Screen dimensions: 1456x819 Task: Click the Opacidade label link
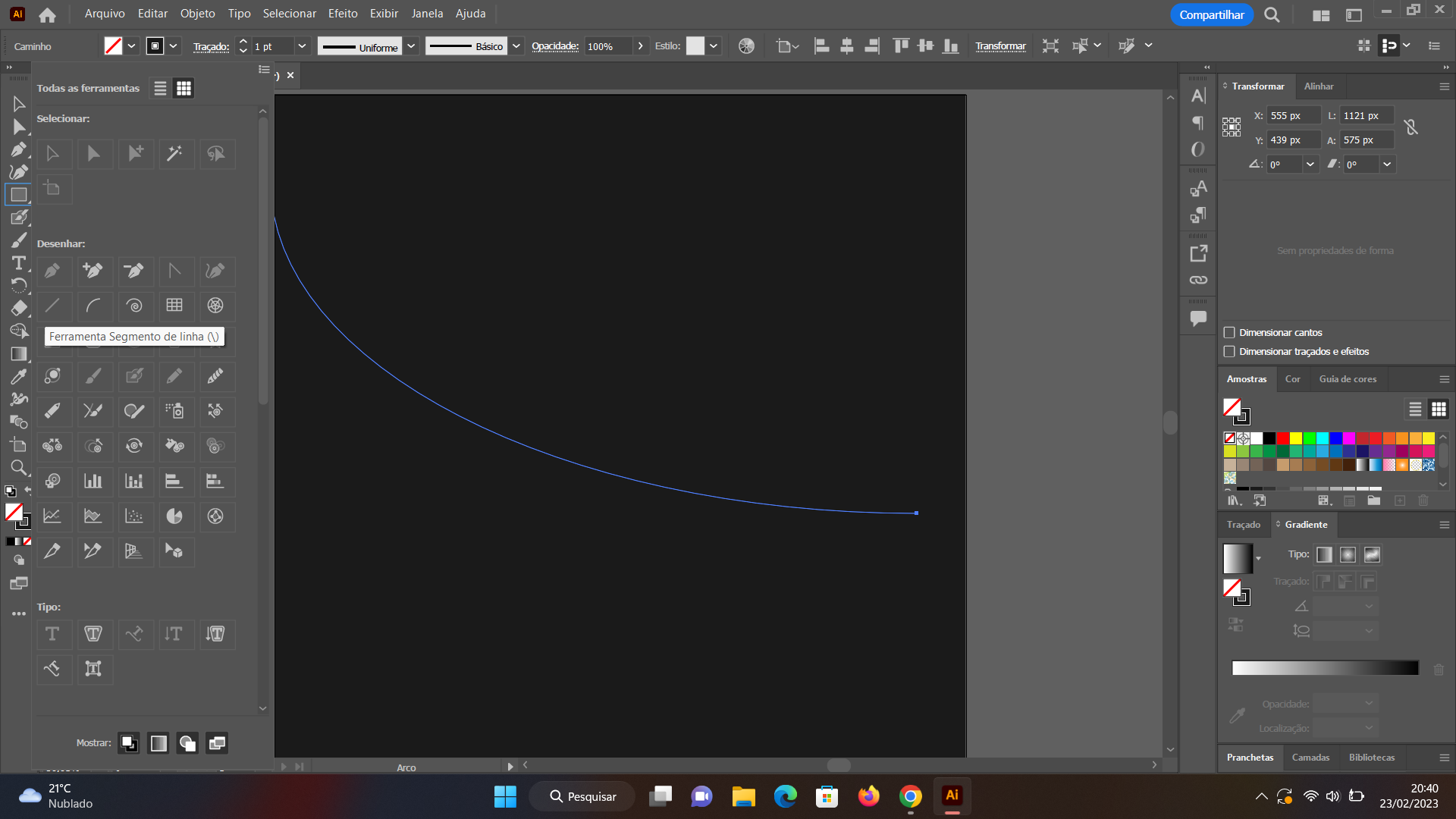click(x=555, y=46)
